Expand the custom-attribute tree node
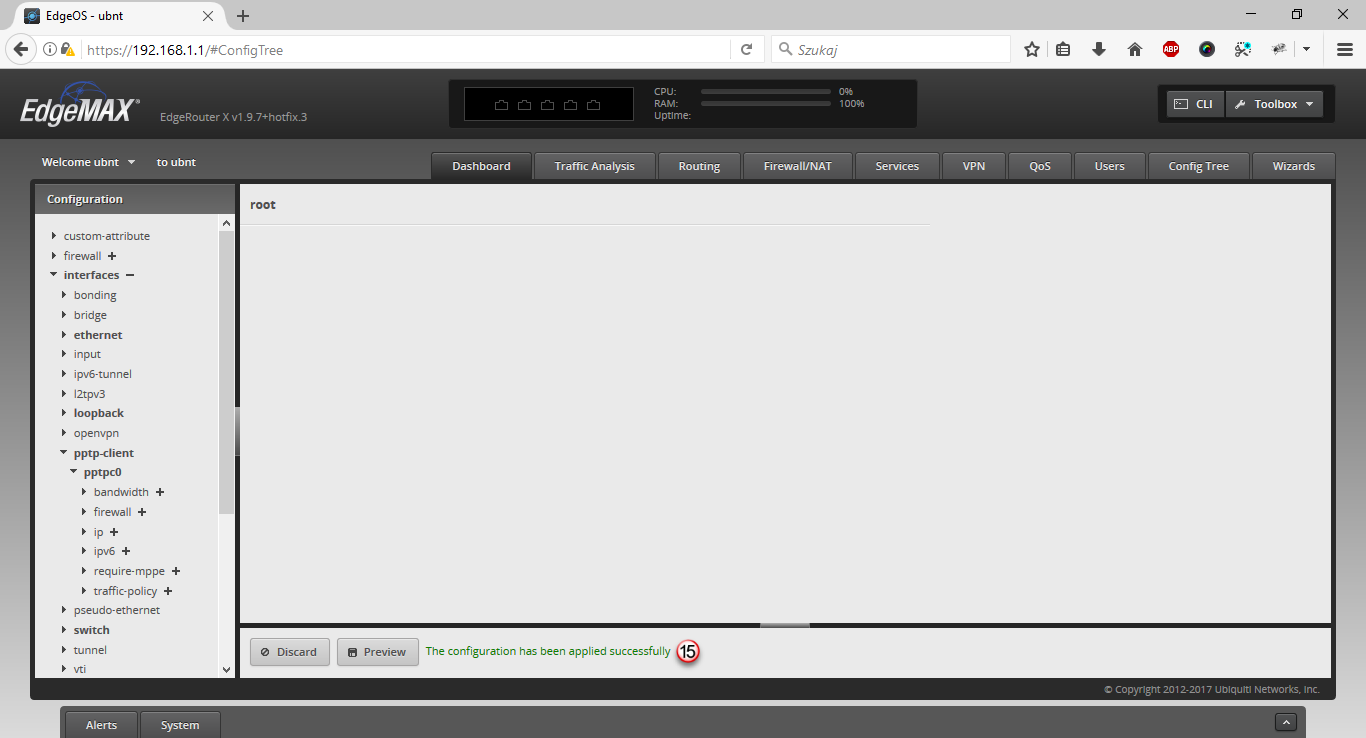 (54, 236)
